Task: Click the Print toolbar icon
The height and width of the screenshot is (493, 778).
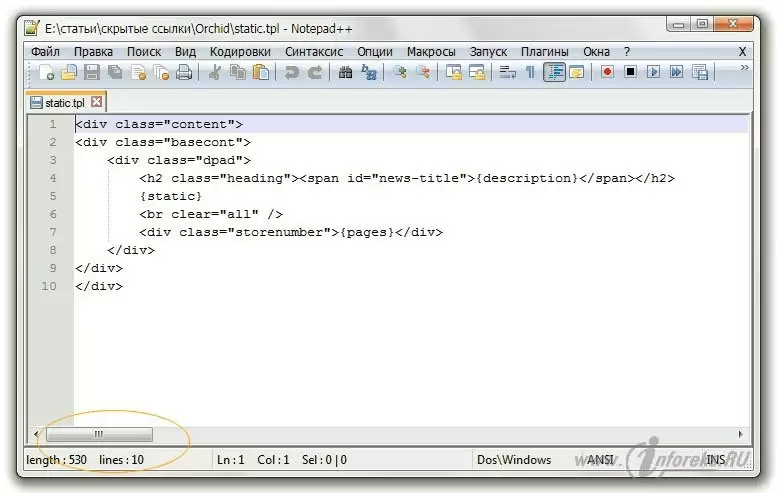Action: click(184, 72)
